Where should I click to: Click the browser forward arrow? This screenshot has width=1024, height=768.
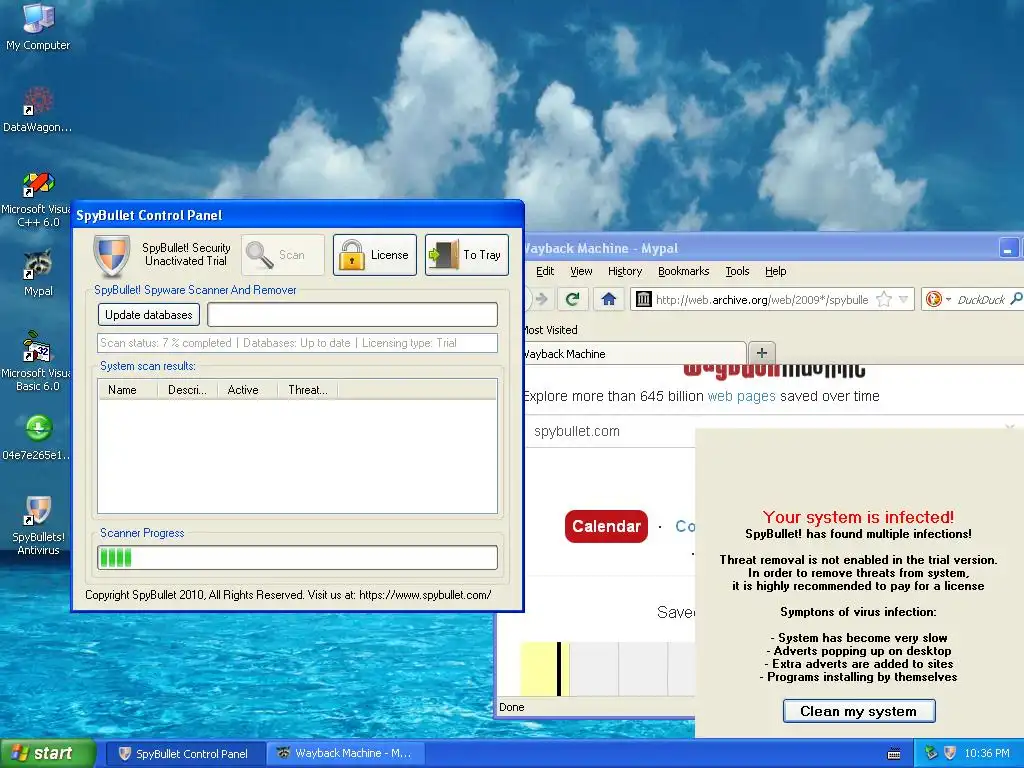(x=541, y=299)
